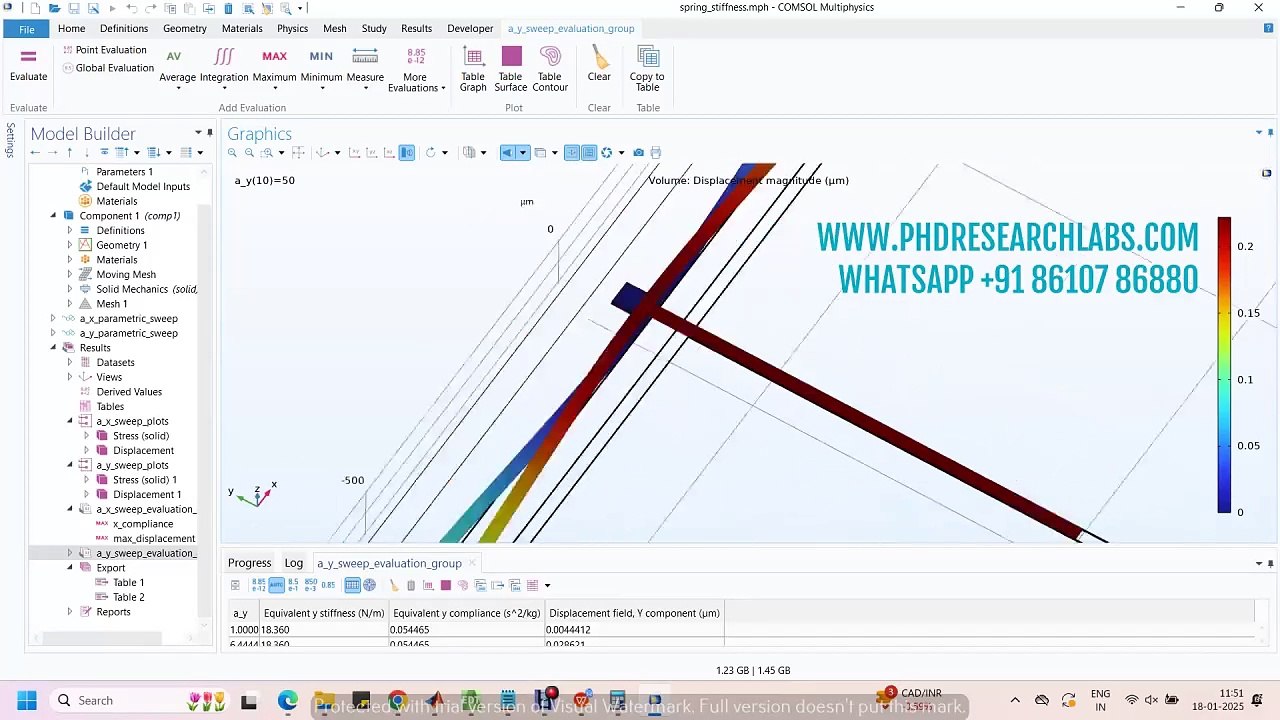
Task: Click the Evaluate ribbon button
Action: 28,65
